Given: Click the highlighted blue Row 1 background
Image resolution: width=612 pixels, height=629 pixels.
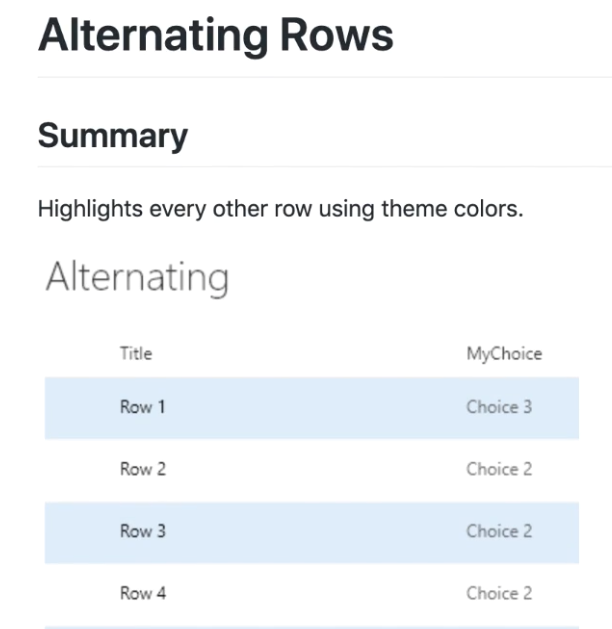Looking at the screenshot, I should pyautogui.click(x=312, y=408).
